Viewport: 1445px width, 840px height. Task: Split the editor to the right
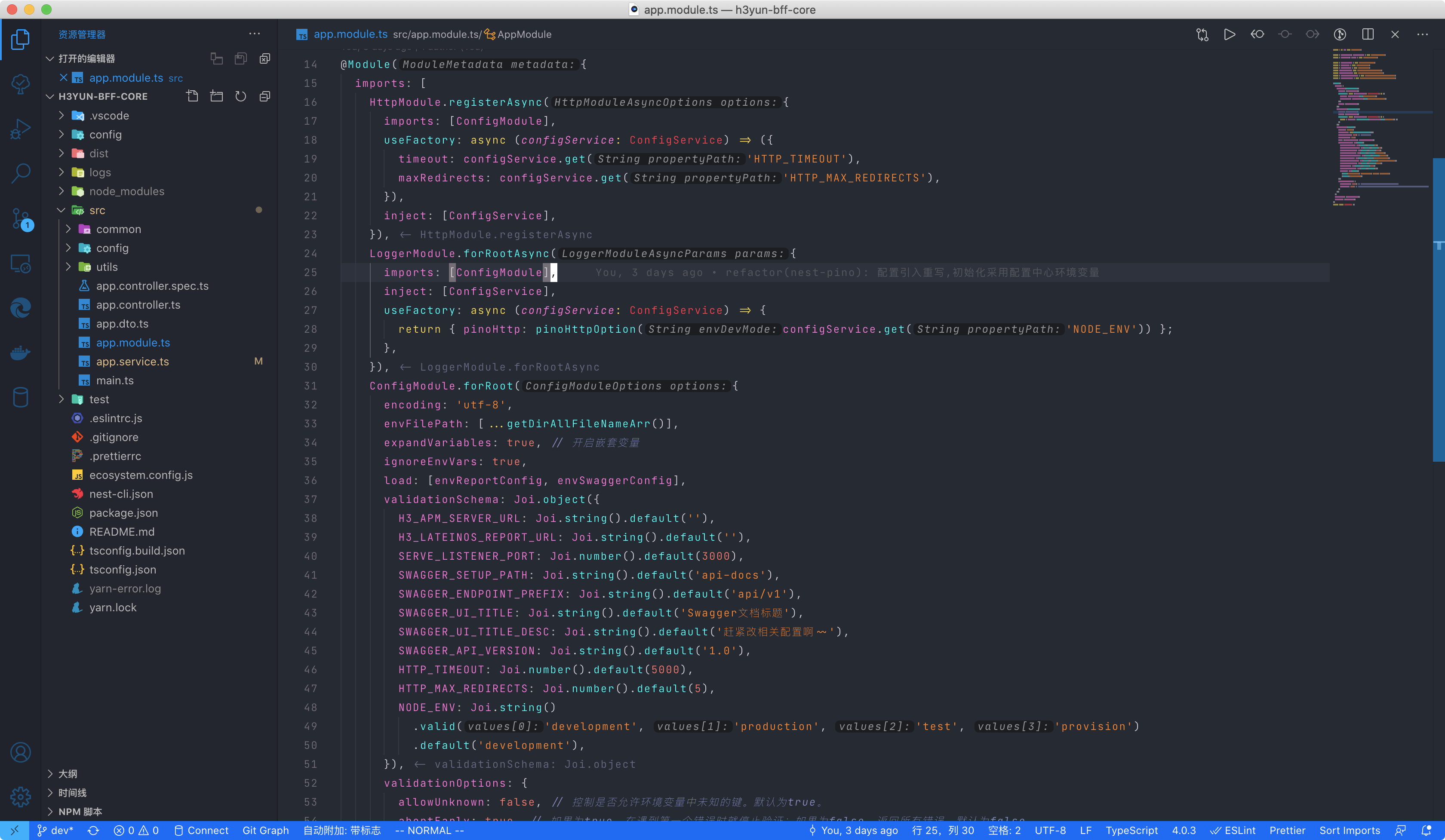(1368, 34)
